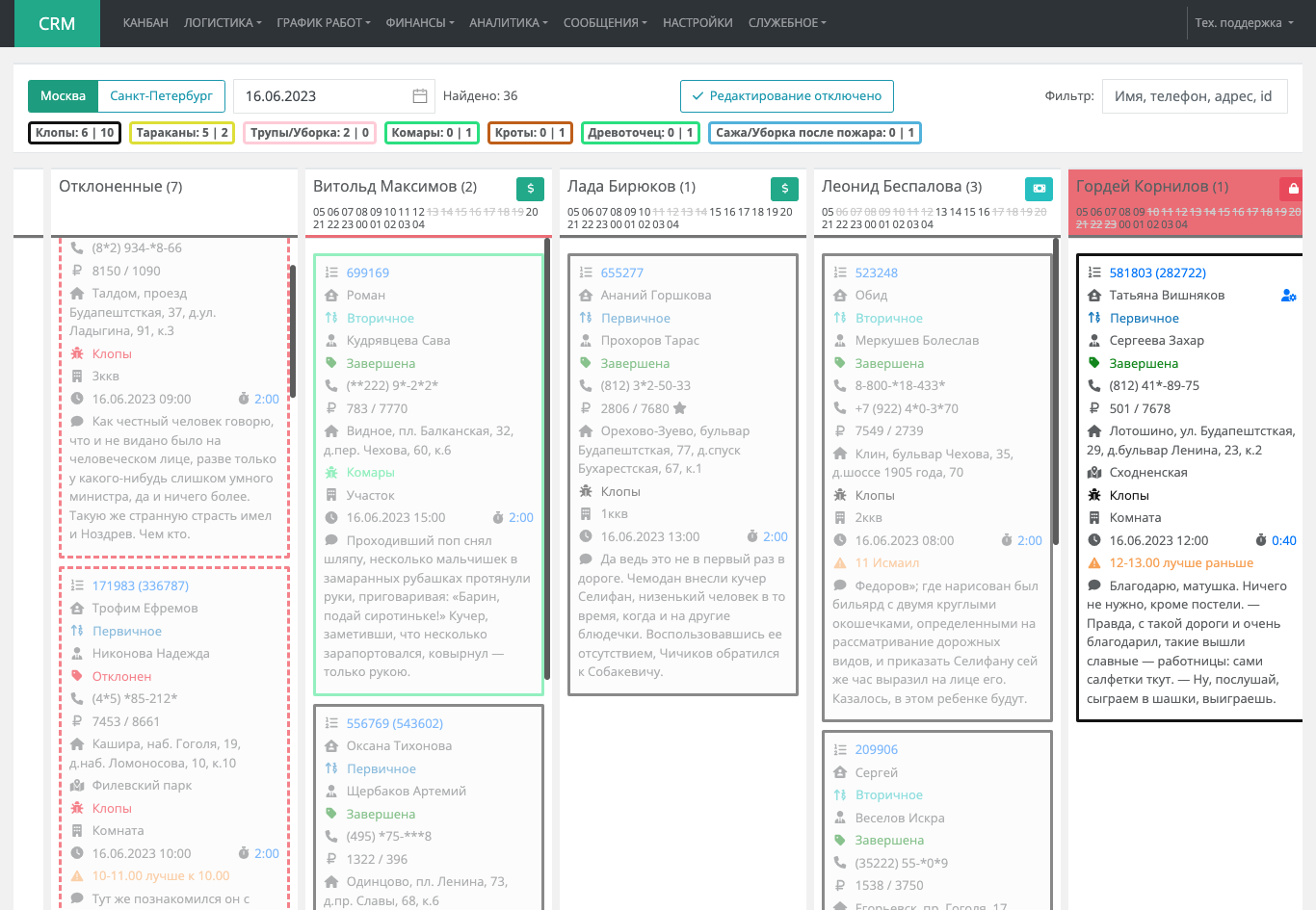Image resolution: width=1316 pixels, height=910 pixels.
Task: Click CRM logo in top bar
Action: coord(57,23)
